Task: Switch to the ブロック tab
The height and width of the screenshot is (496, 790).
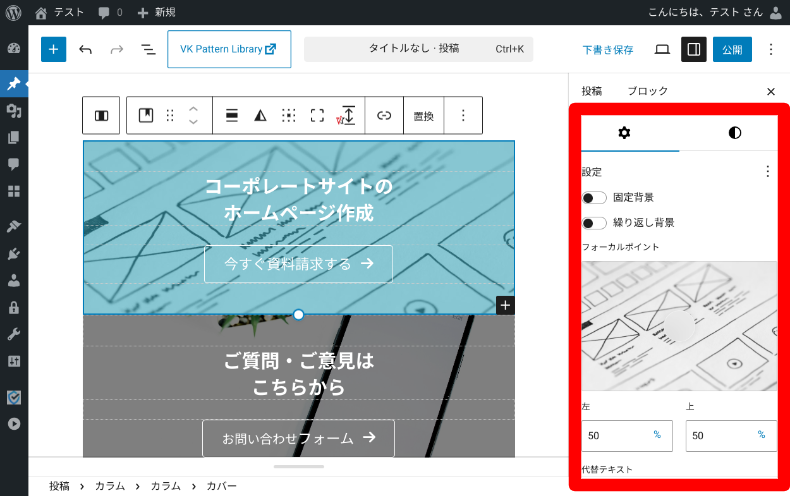Action: pyautogui.click(x=647, y=91)
